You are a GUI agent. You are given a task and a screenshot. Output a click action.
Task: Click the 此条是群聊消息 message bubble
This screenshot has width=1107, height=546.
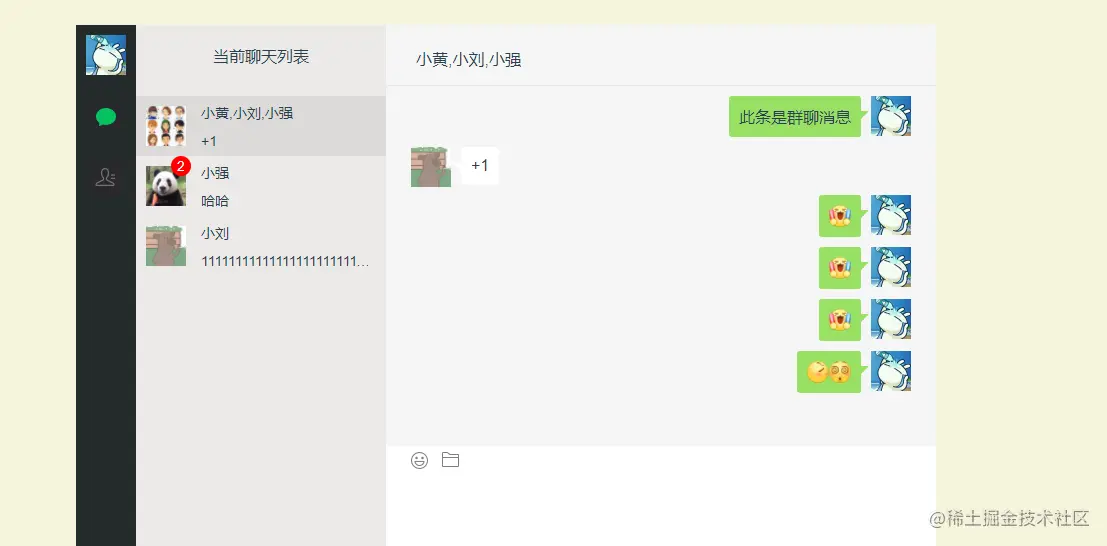point(795,117)
